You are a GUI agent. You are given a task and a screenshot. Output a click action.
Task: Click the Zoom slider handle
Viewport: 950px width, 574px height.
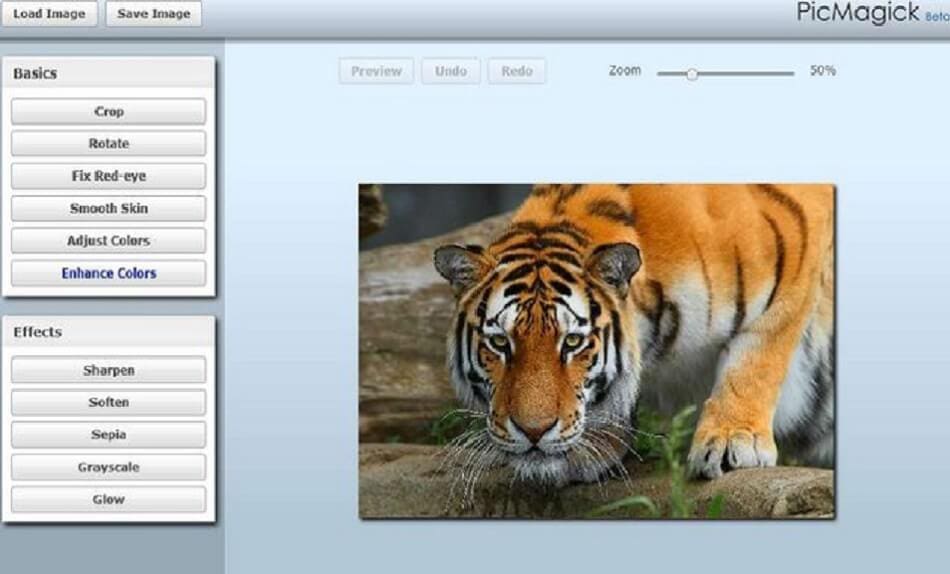pos(691,73)
